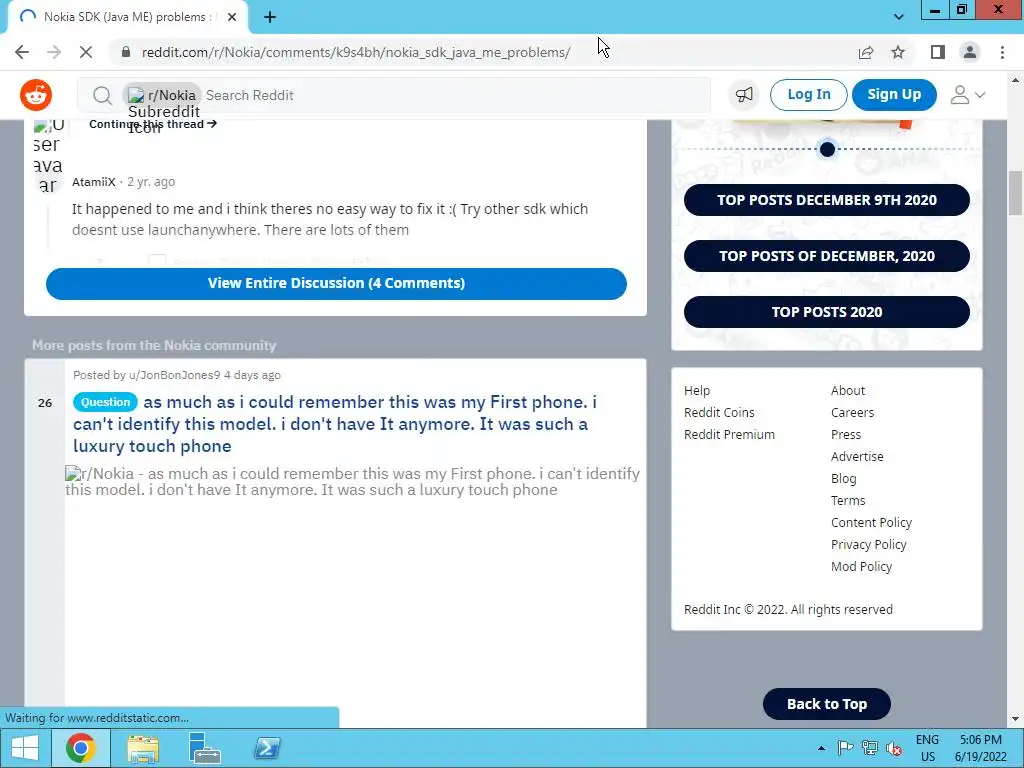
Task: Open Mod Policy link
Action: (x=861, y=567)
